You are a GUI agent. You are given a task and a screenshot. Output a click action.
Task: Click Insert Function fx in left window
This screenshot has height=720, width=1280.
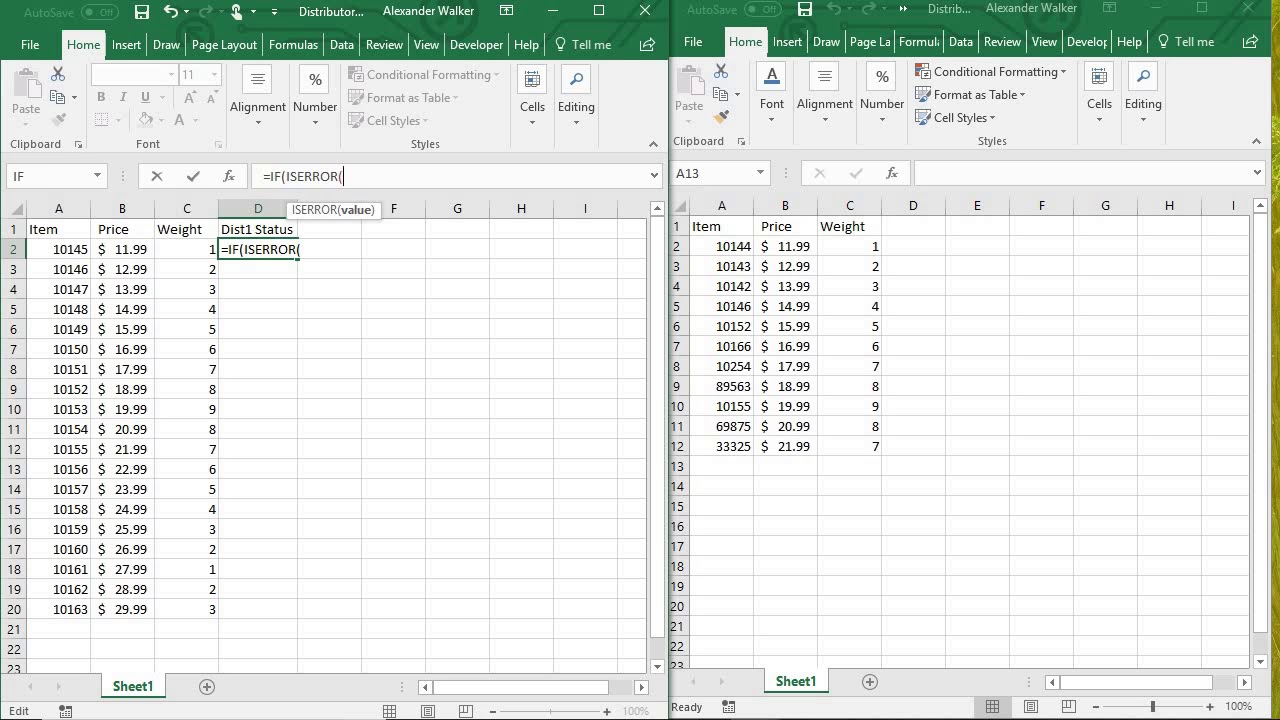(x=228, y=176)
